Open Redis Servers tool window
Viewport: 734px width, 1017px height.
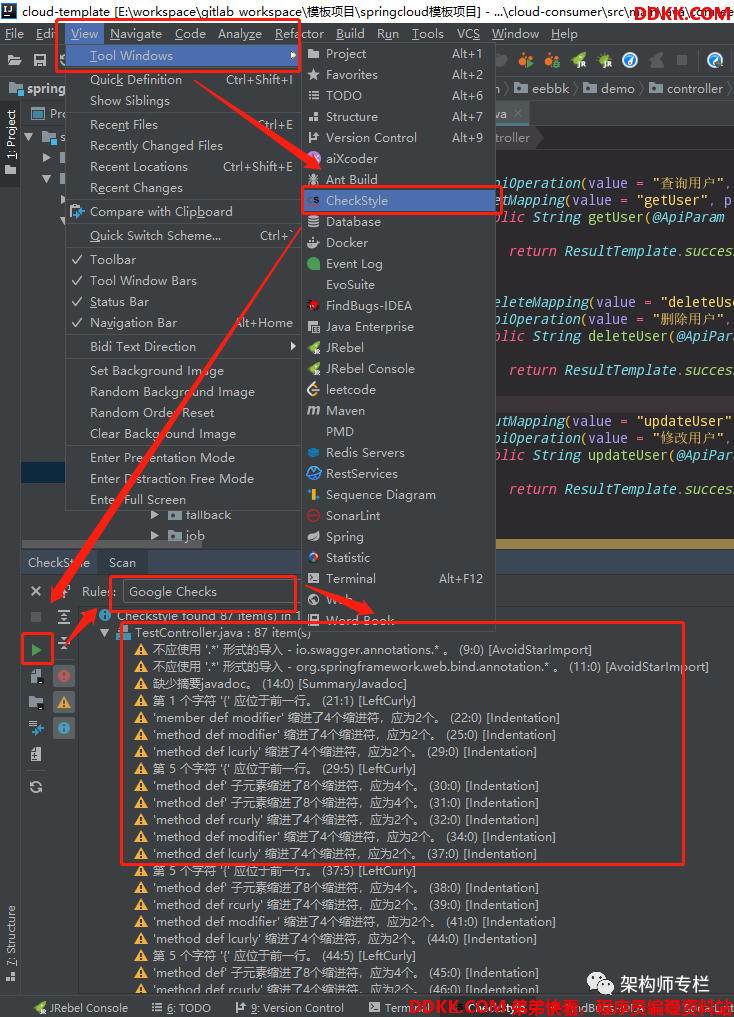(x=398, y=453)
